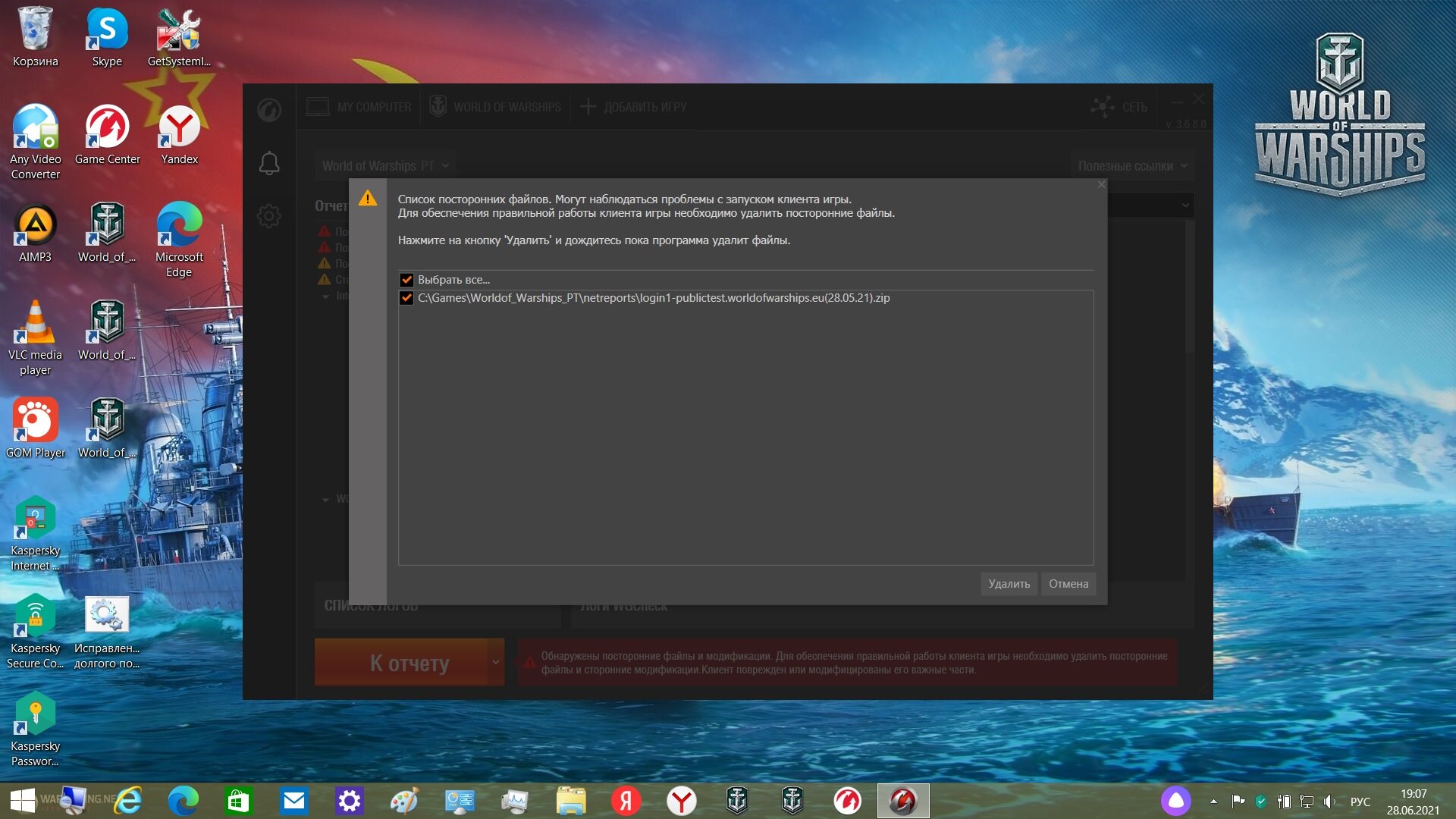Switch to the WORLD OF WARSHIPS tab
This screenshot has width=1456, height=819.
tap(496, 107)
